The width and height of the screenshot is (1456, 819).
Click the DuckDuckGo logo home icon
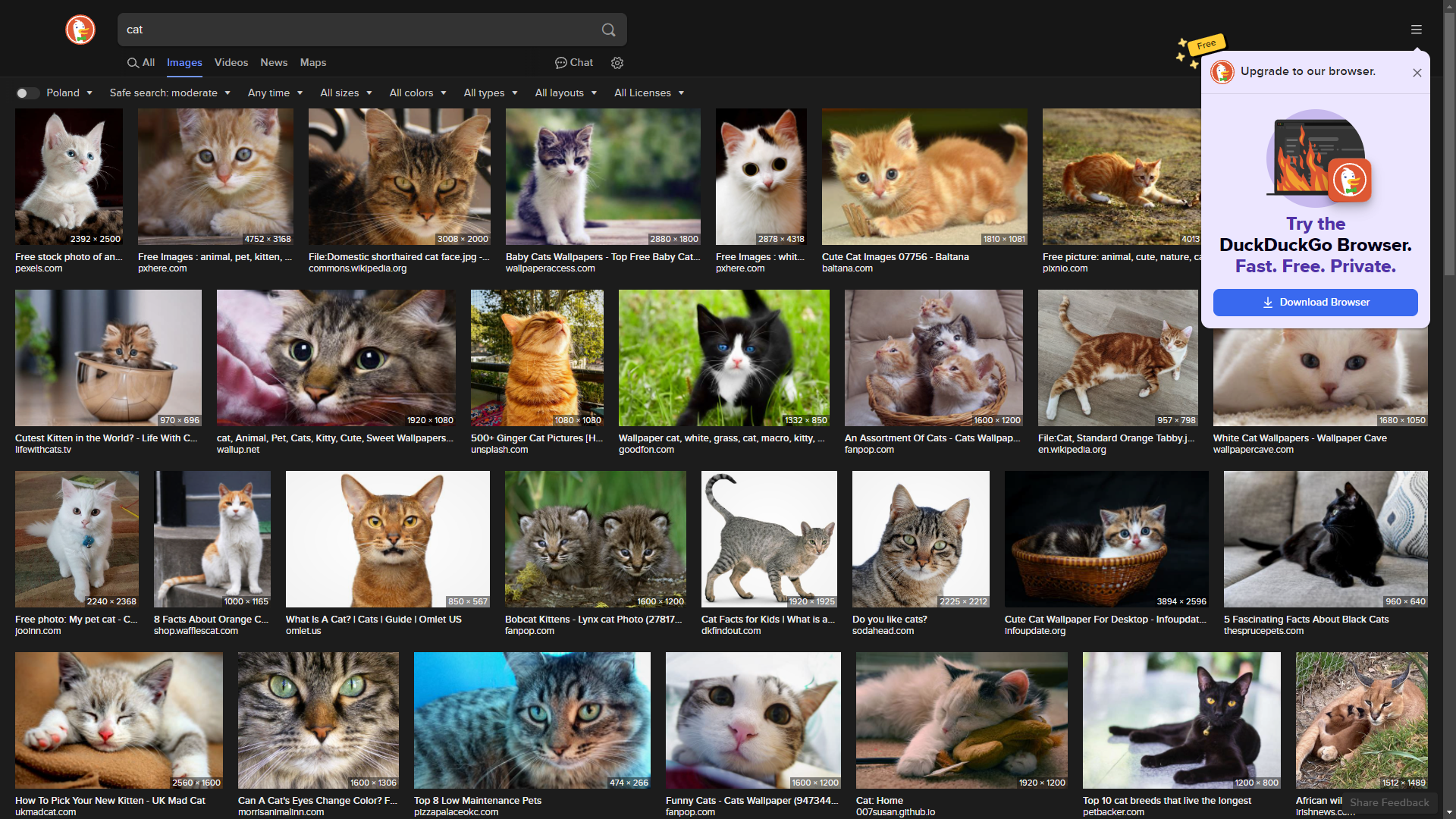pyautogui.click(x=80, y=30)
